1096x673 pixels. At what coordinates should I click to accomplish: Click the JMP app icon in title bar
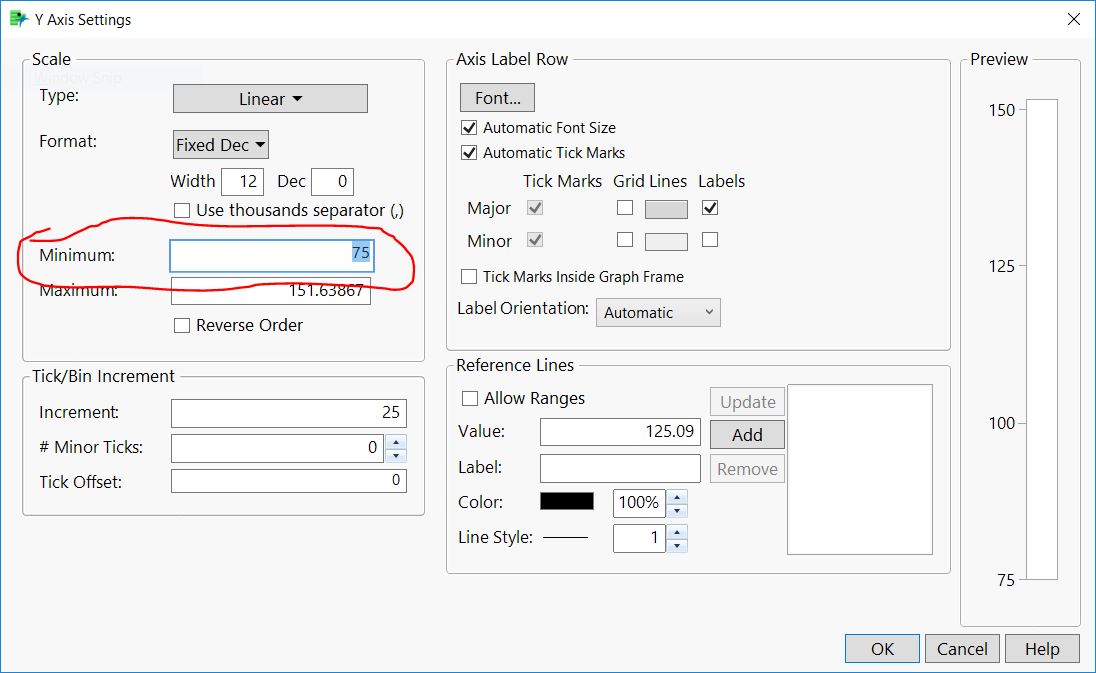tap(18, 19)
